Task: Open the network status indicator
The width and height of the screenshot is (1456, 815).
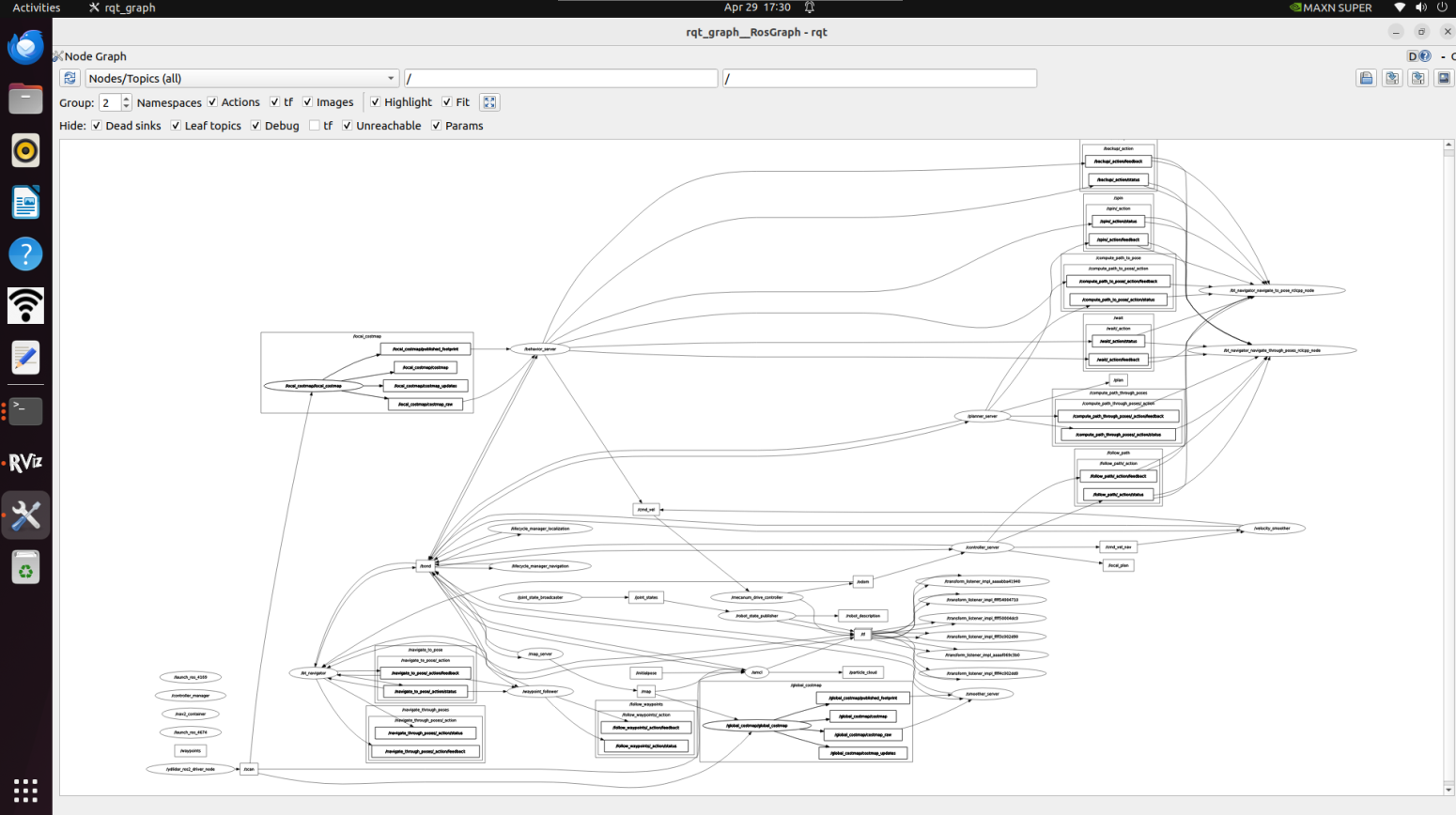Action: click(x=1400, y=8)
